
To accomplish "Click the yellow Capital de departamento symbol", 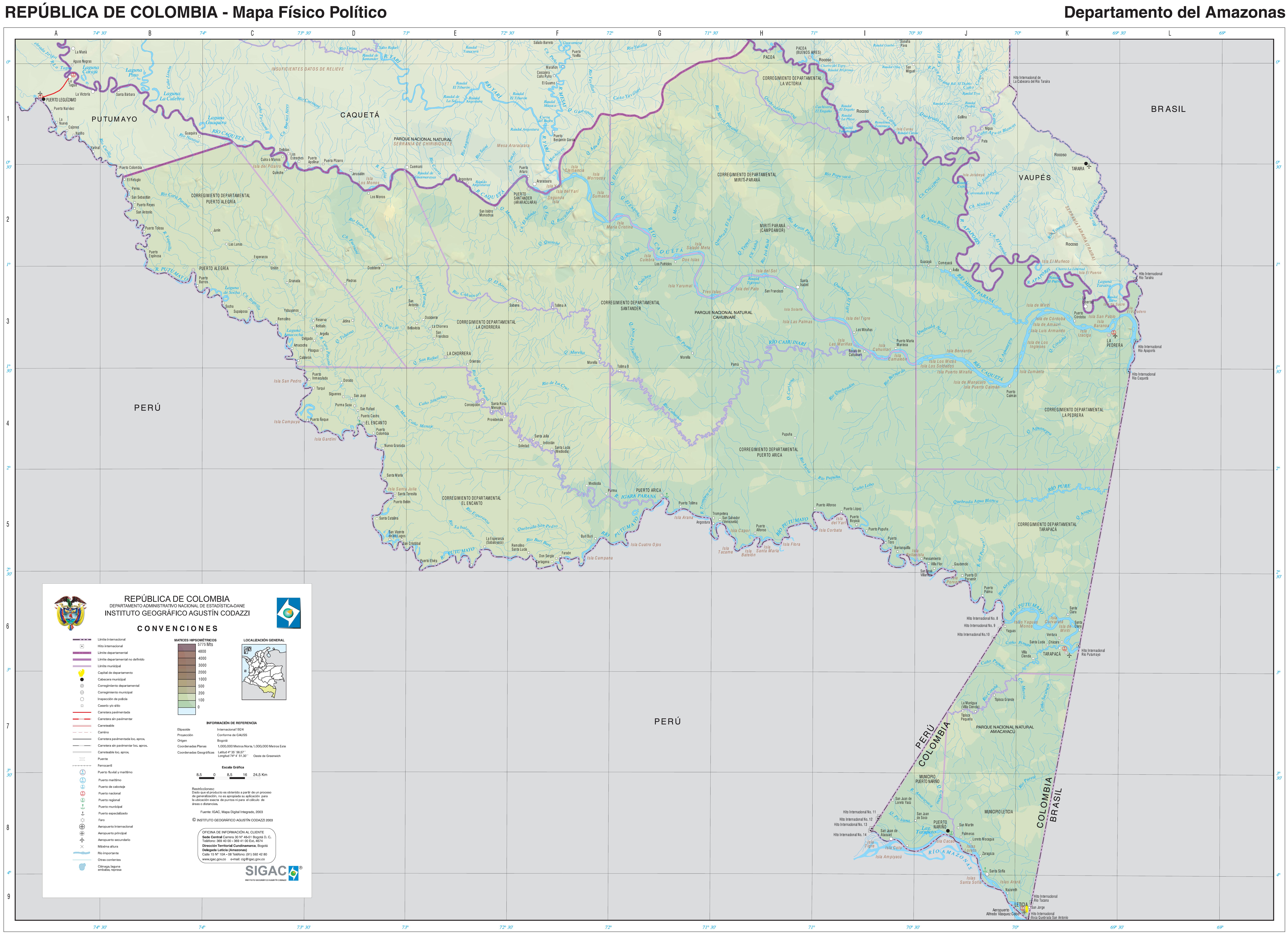I will (x=81, y=673).
